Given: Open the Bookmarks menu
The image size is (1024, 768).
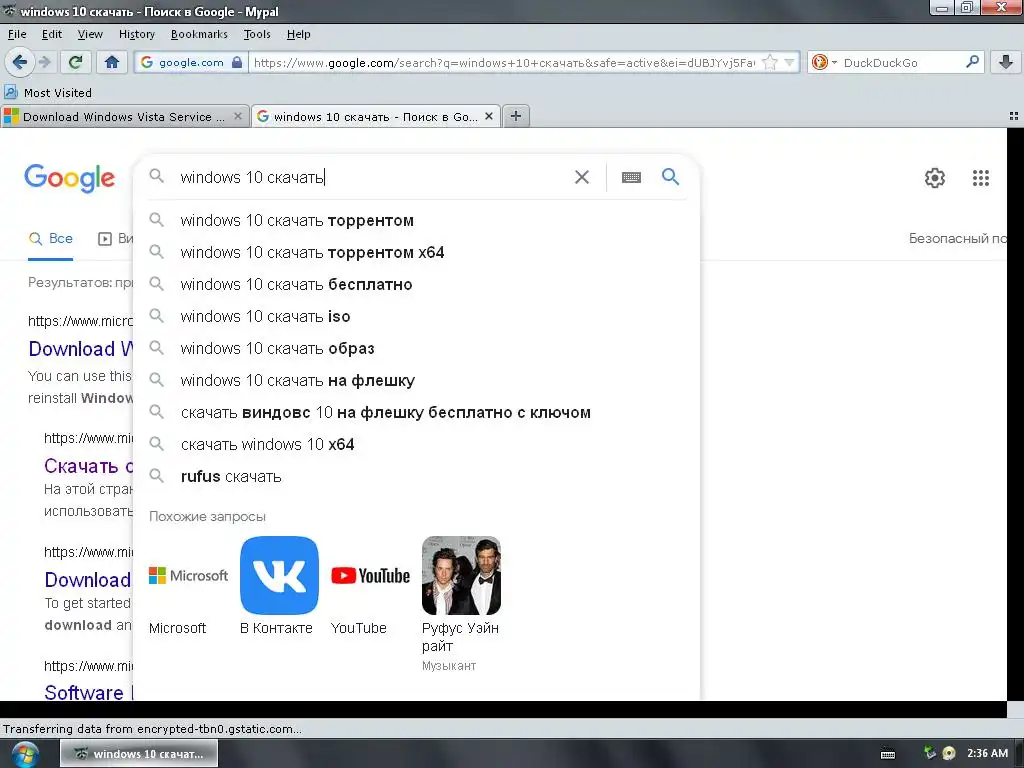Looking at the screenshot, I should (199, 34).
